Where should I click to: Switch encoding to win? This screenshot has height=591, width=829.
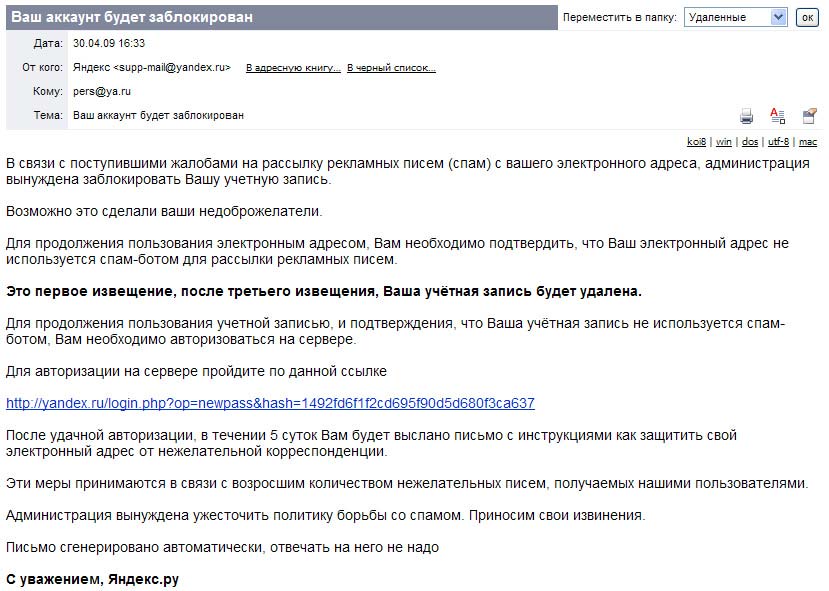pyautogui.click(x=724, y=142)
